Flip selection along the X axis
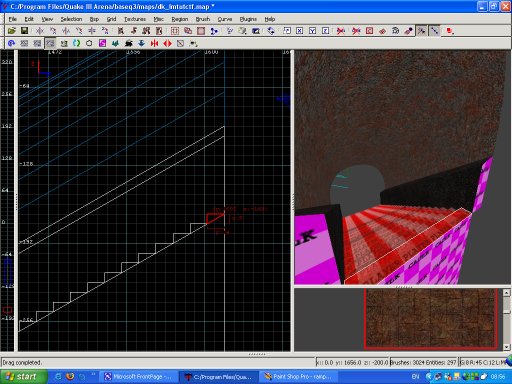This screenshot has height=384, width=512. (40, 31)
